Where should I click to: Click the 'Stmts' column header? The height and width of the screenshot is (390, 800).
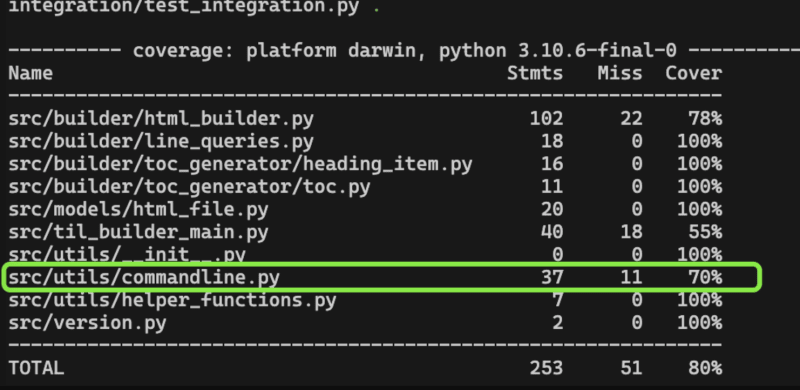point(535,74)
